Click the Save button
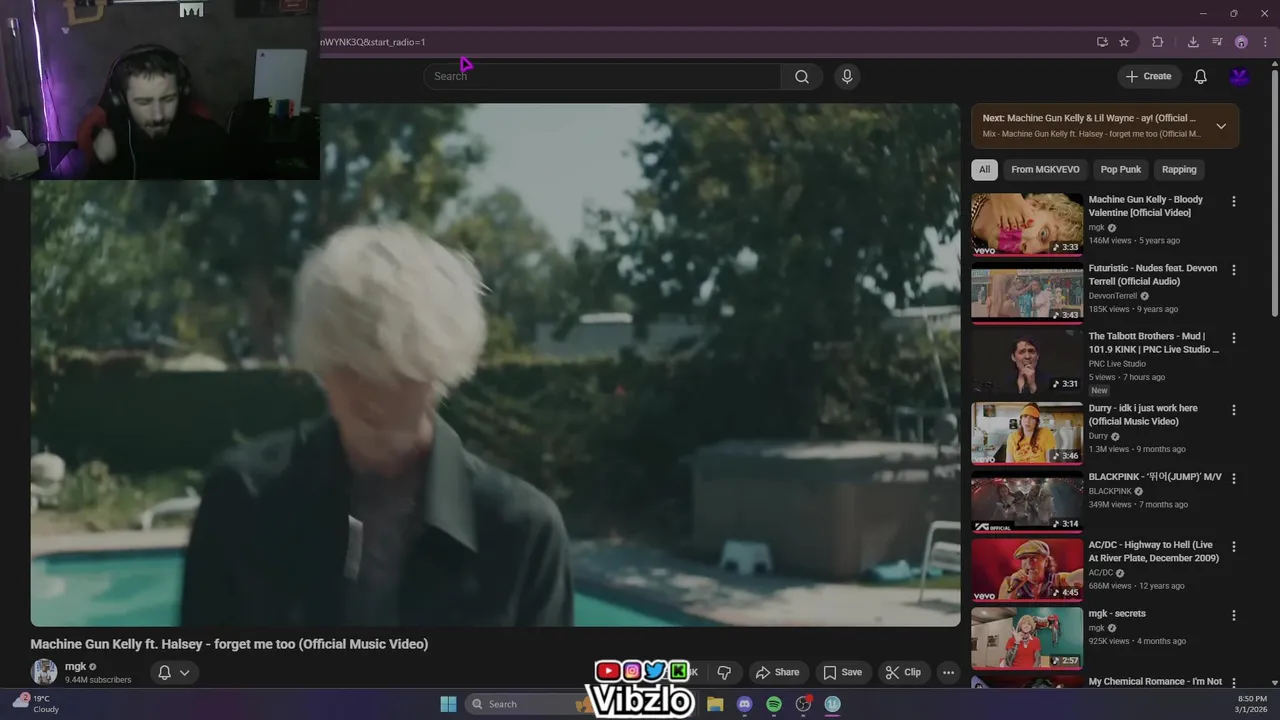Image resolution: width=1280 pixels, height=720 pixels. (x=842, y=672)
